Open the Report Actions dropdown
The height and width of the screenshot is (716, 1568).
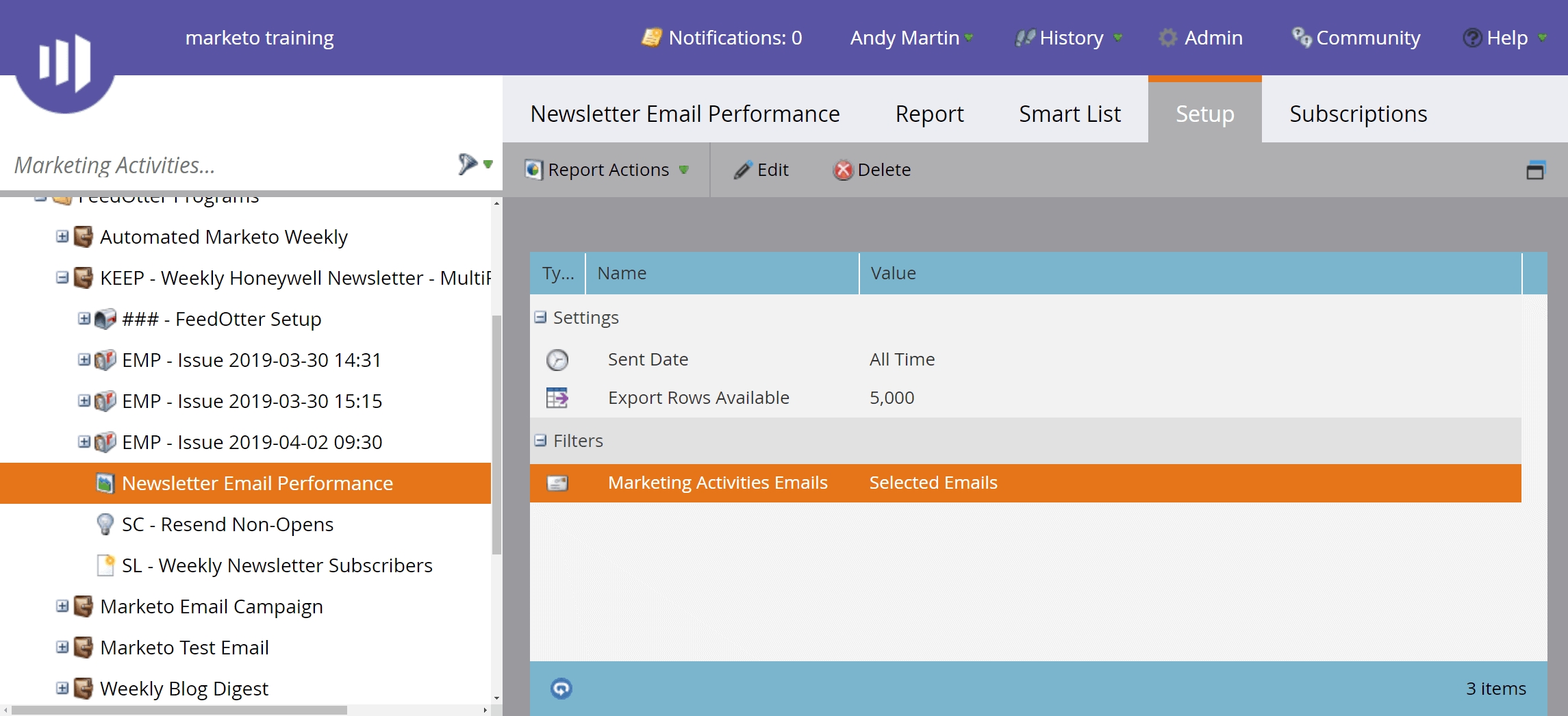pos(607,170)
